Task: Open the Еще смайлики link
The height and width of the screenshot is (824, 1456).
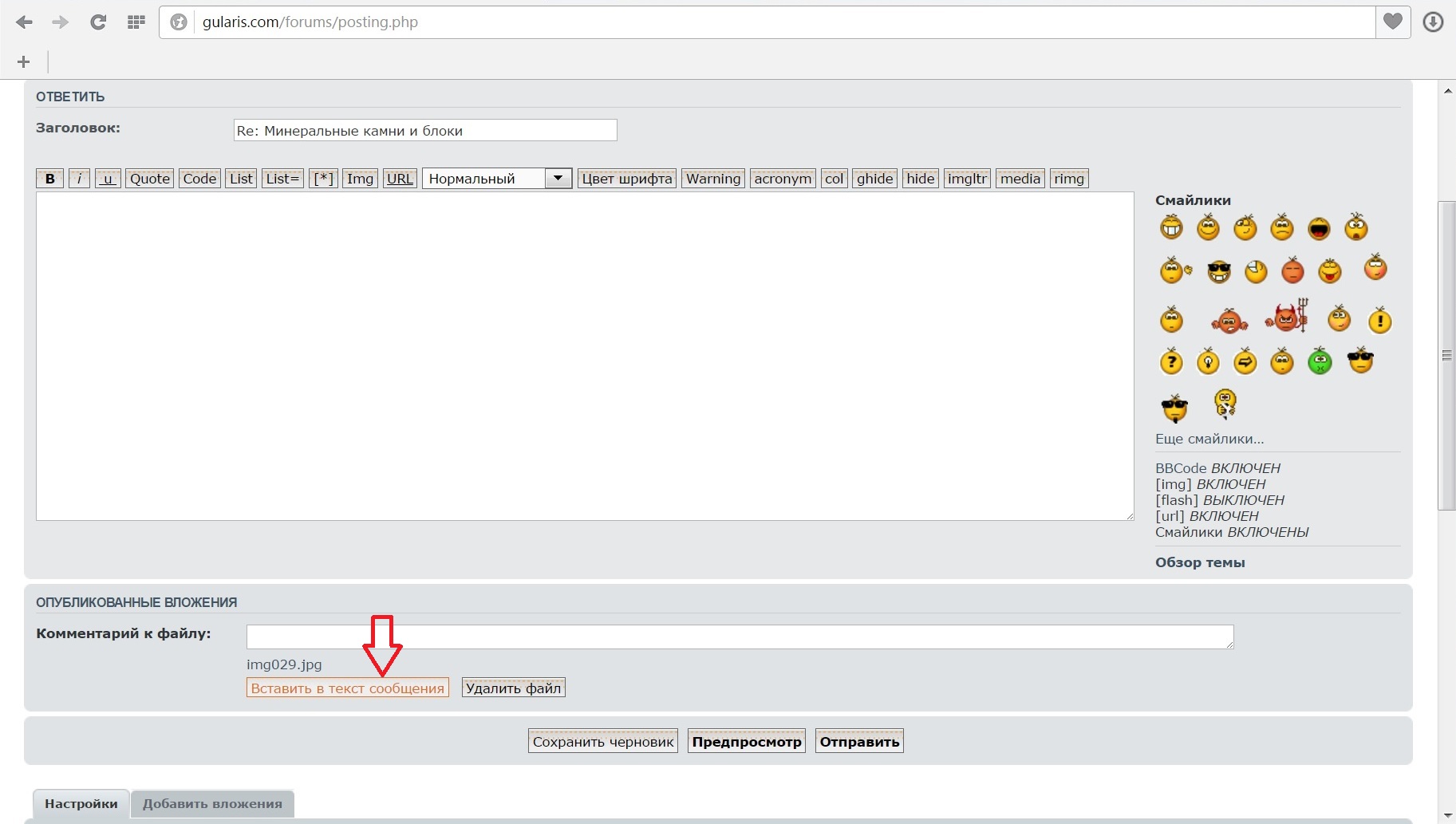Action: pyautogui.click(x=1209, y=439)
